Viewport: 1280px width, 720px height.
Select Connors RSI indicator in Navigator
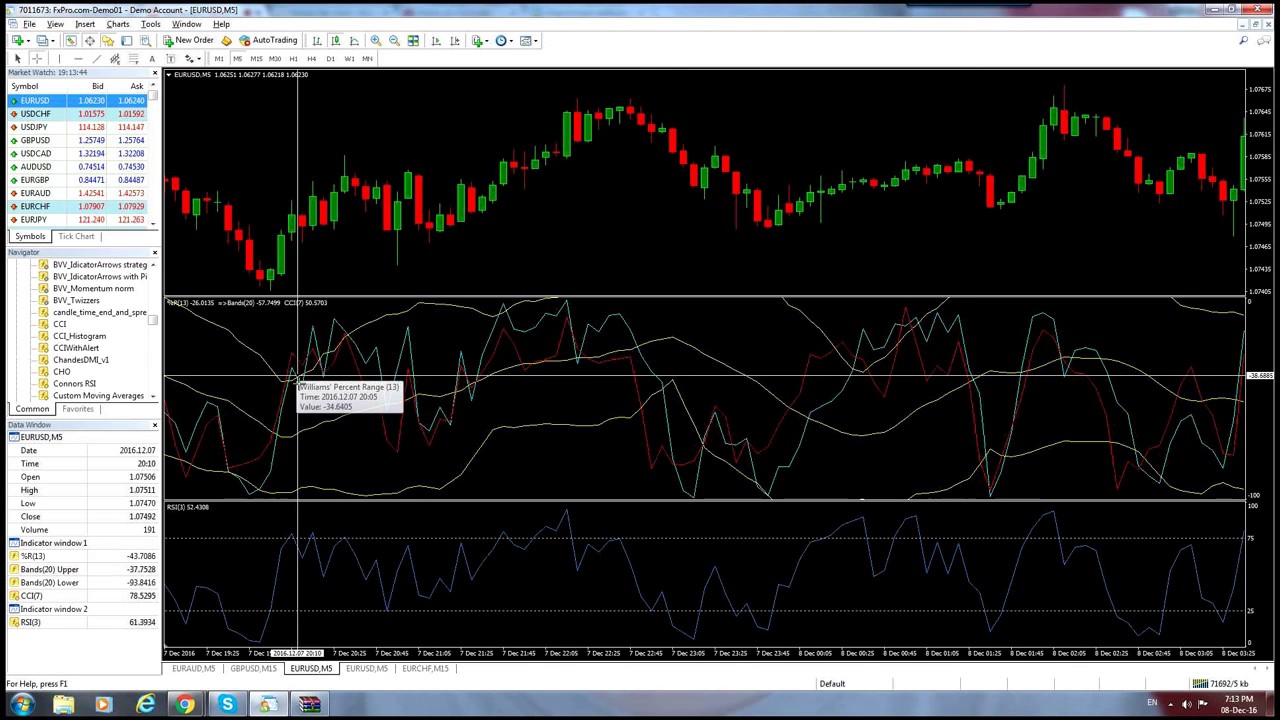(x=74, y=383)
